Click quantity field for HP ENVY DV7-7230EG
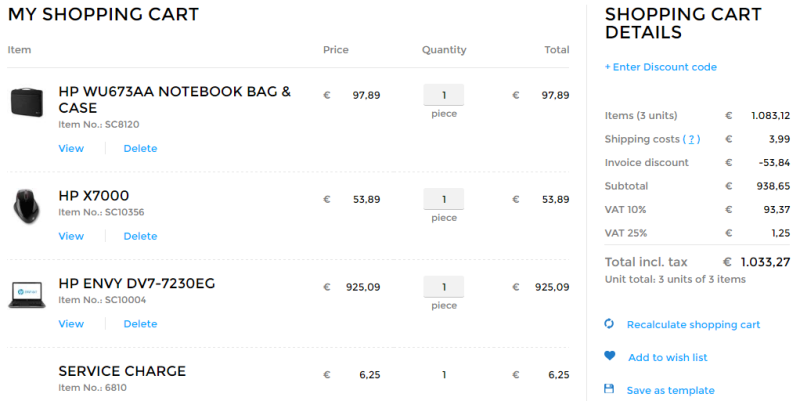Image resolution: width=800 pixels, height=401 pixels. point(444,287)
